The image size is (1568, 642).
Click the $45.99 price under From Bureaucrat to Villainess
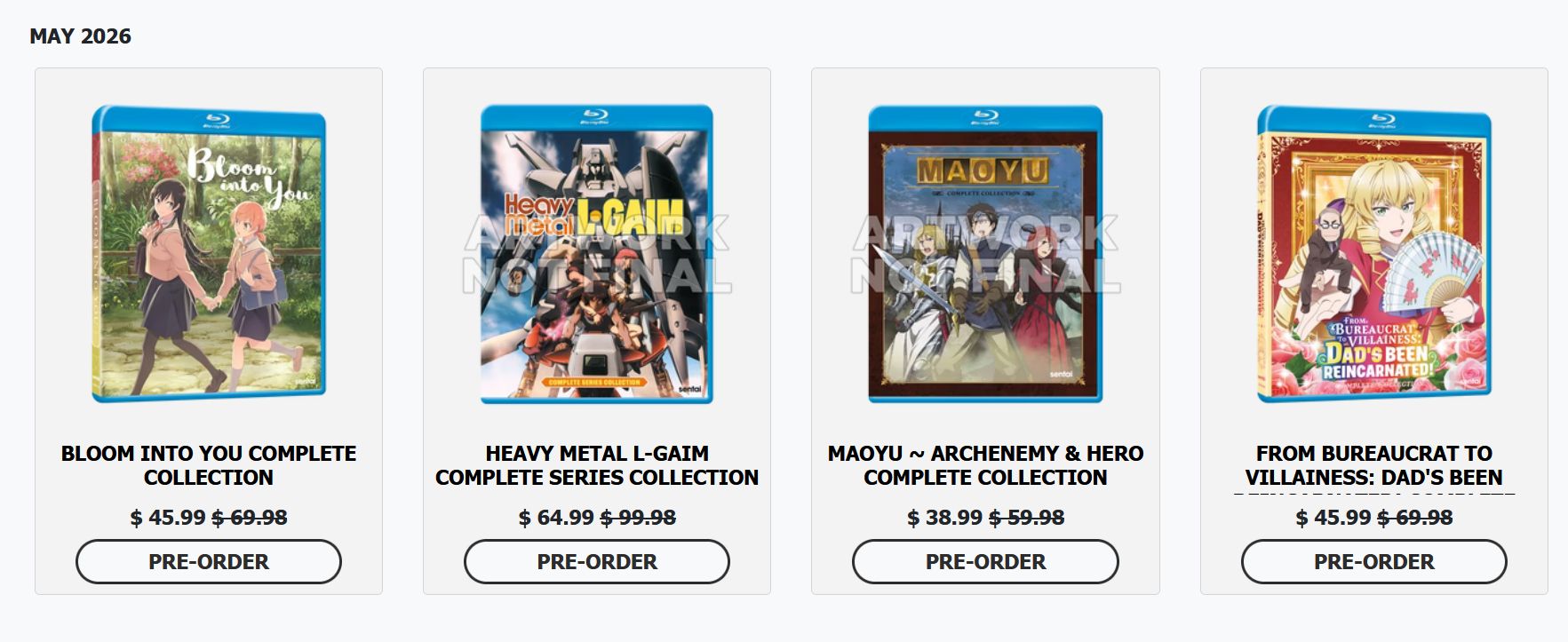[1333, 518]
